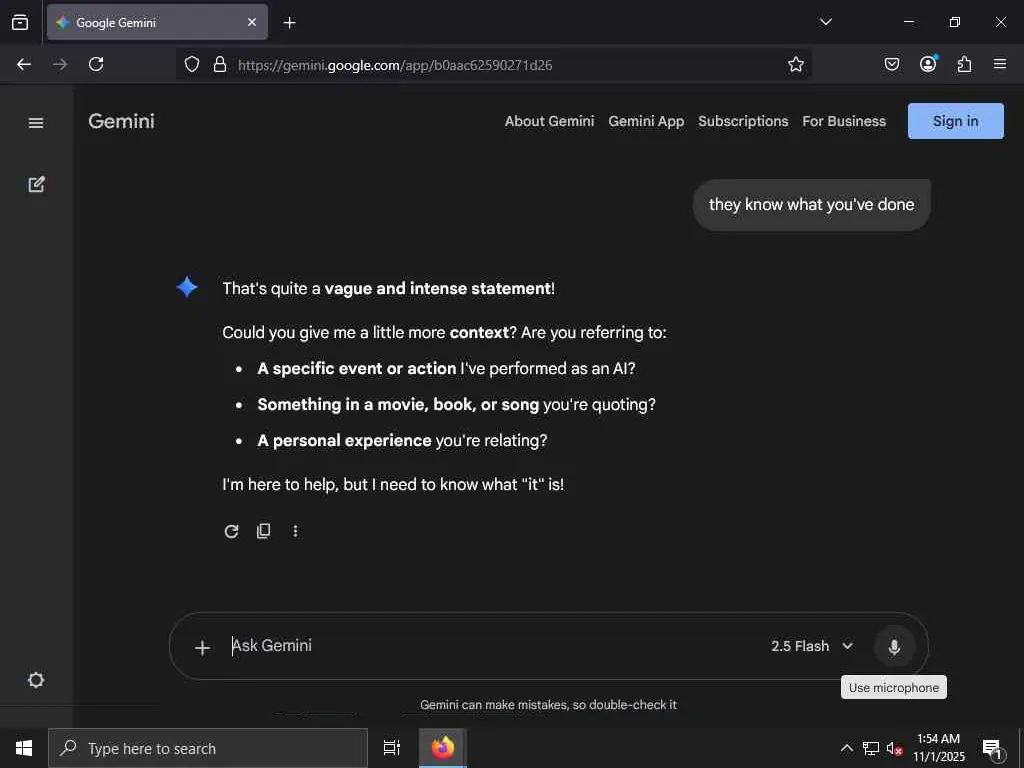
Task: Close the Google Gemini tab
Action: (252, 22)
